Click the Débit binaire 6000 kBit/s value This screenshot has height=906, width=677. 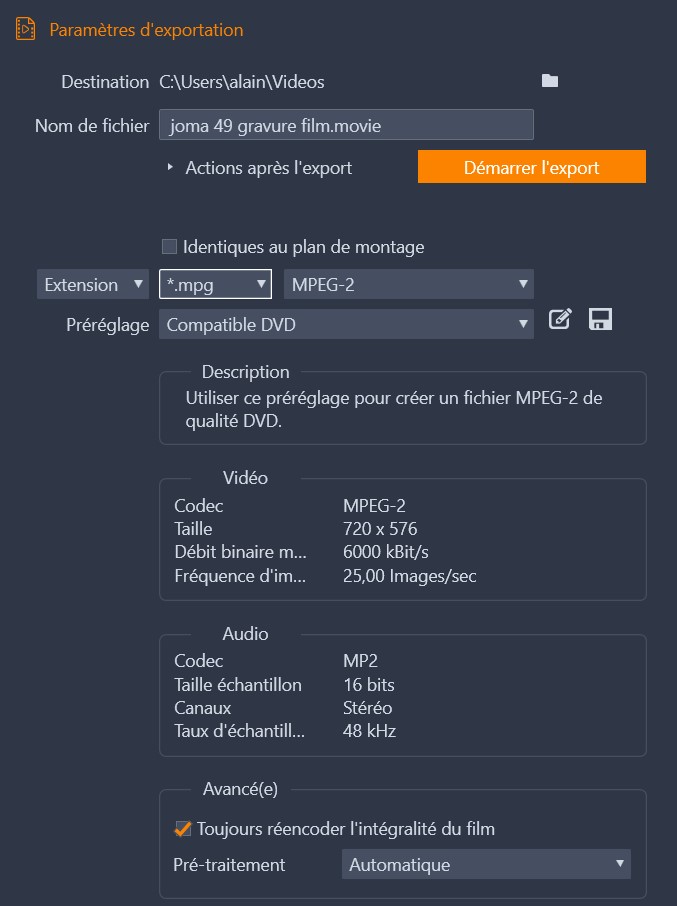pos(387,552)
